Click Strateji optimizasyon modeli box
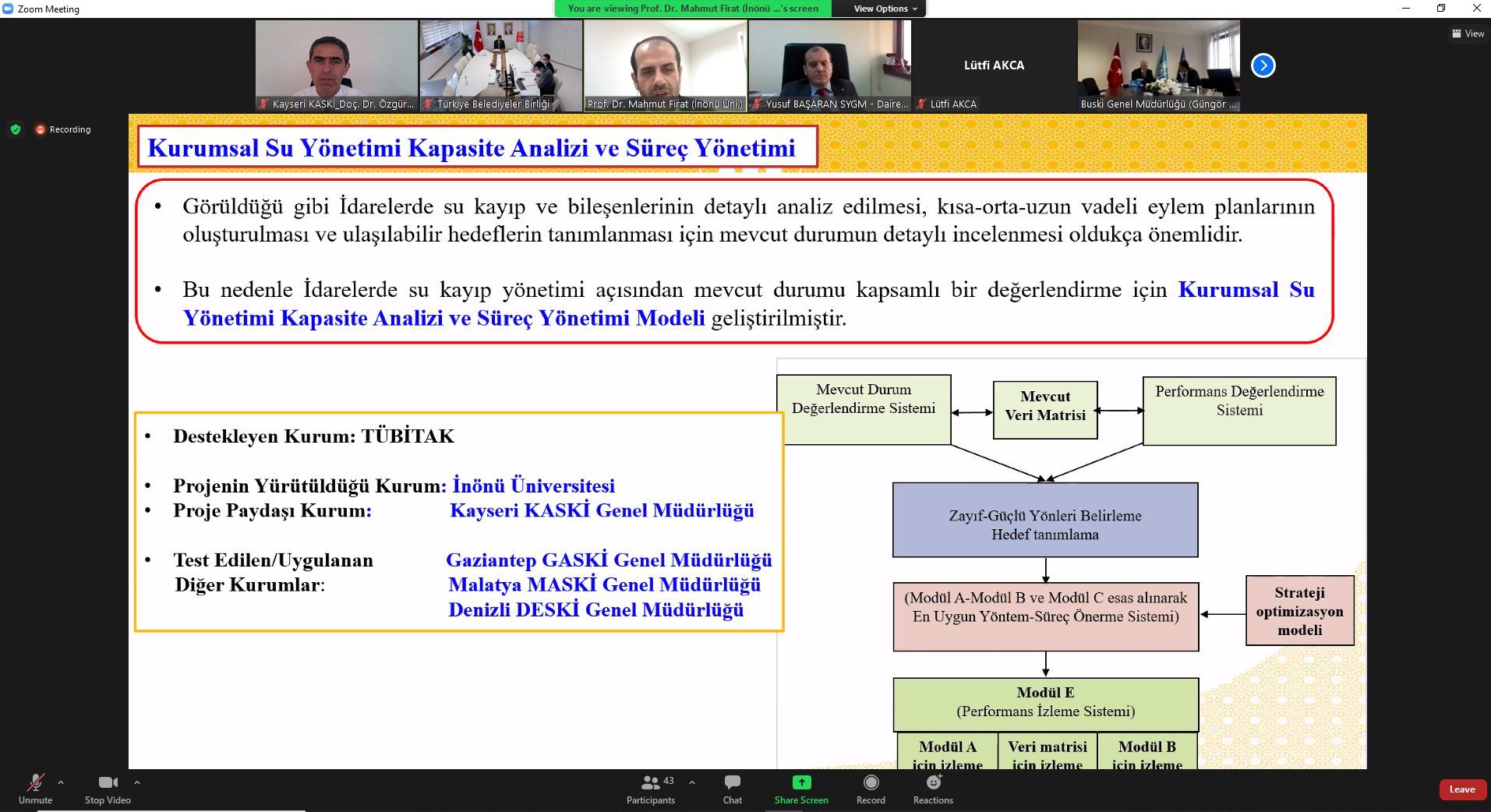This screenshot has width=1491, height=812. pos(1299,611)
